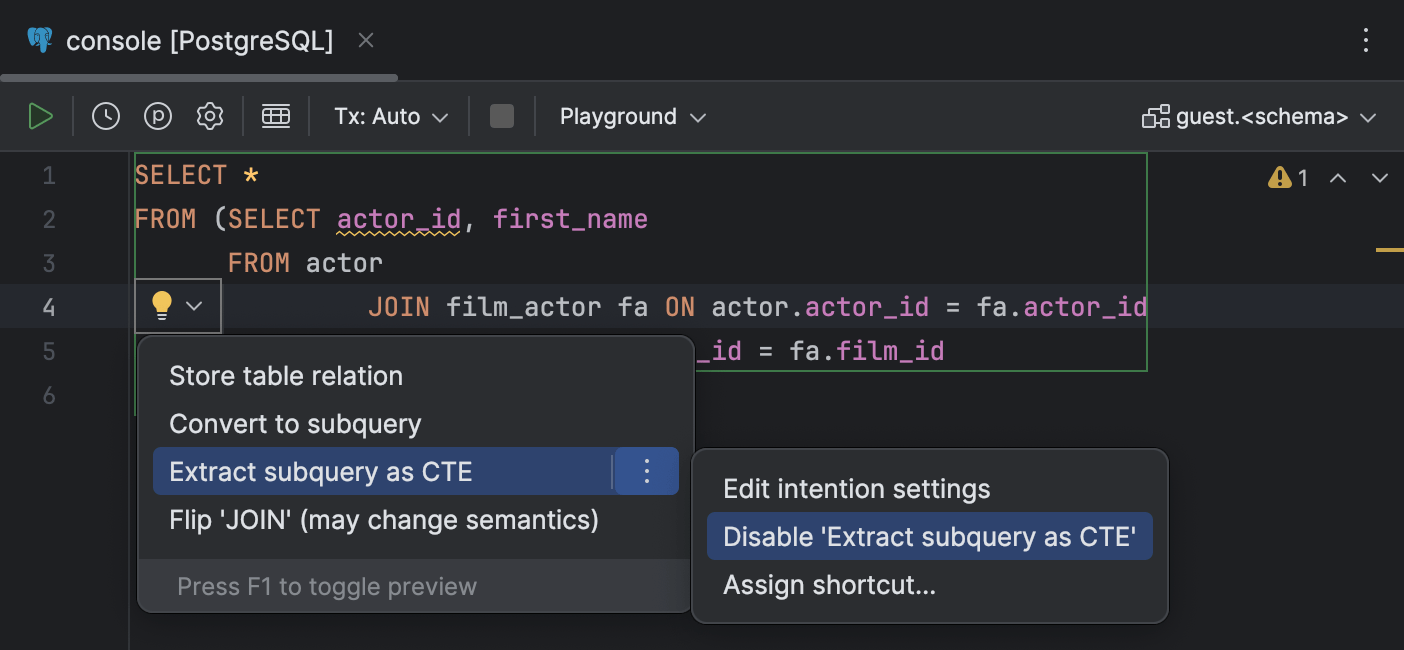Click 'fa.film_id' on line 5
The height and width of the screenshot is (650, 1404).
pyautogui.click(x=867, y=351)
